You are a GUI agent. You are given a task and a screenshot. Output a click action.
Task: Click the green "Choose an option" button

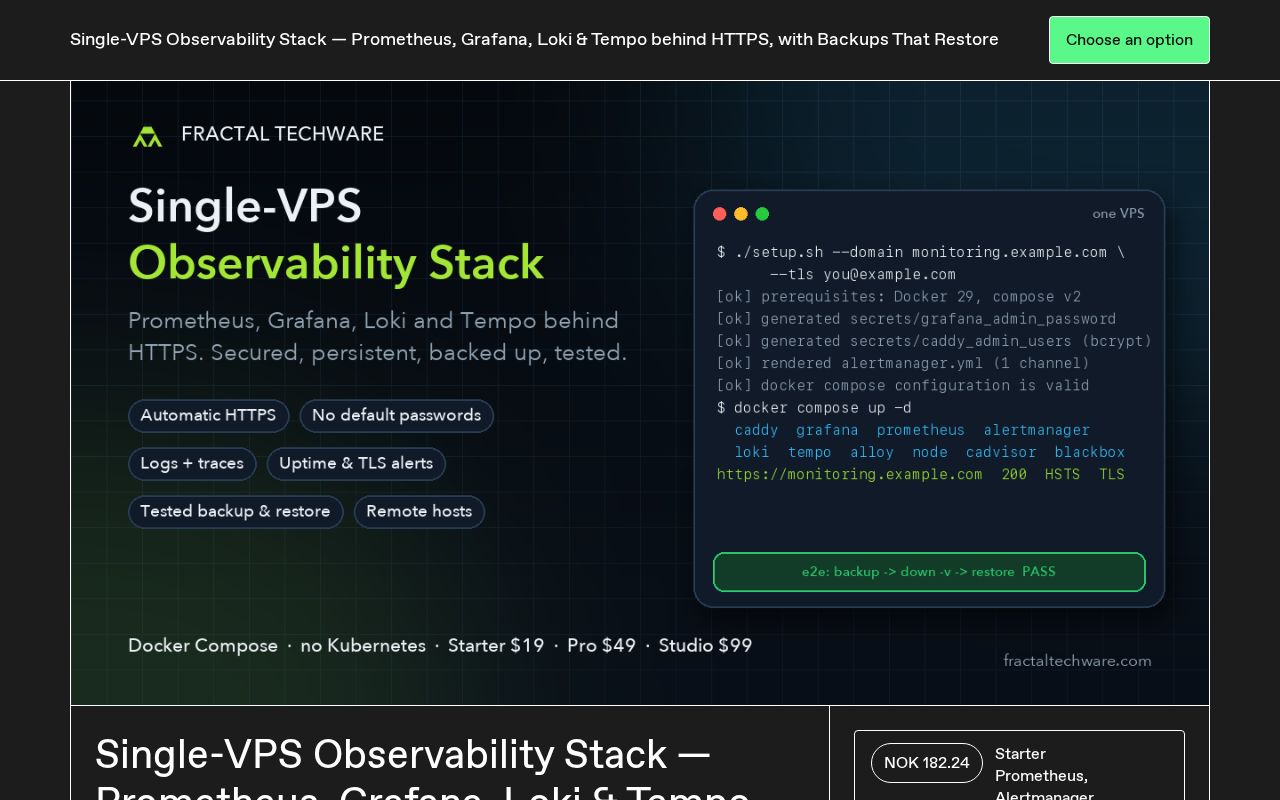(1129, 40)
